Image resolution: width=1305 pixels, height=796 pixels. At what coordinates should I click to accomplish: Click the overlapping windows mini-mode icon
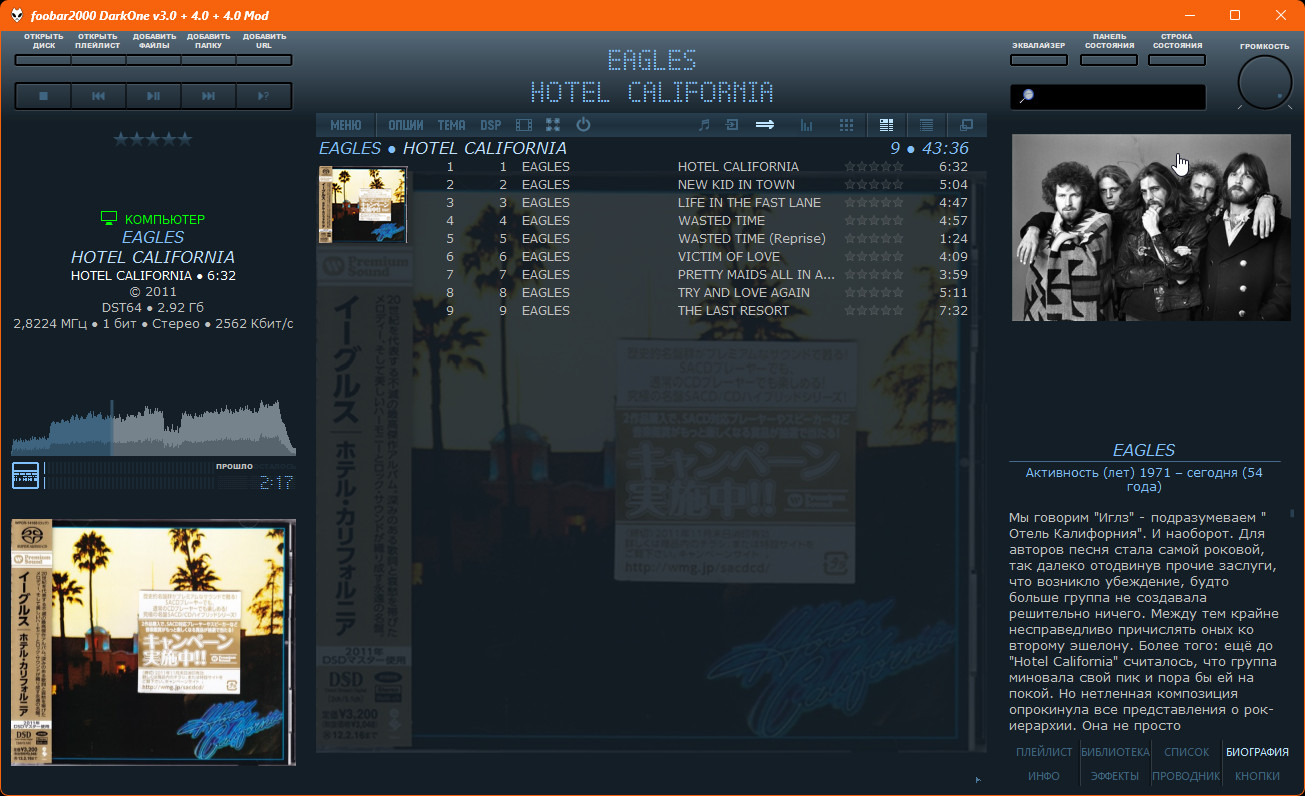[966, 125]
